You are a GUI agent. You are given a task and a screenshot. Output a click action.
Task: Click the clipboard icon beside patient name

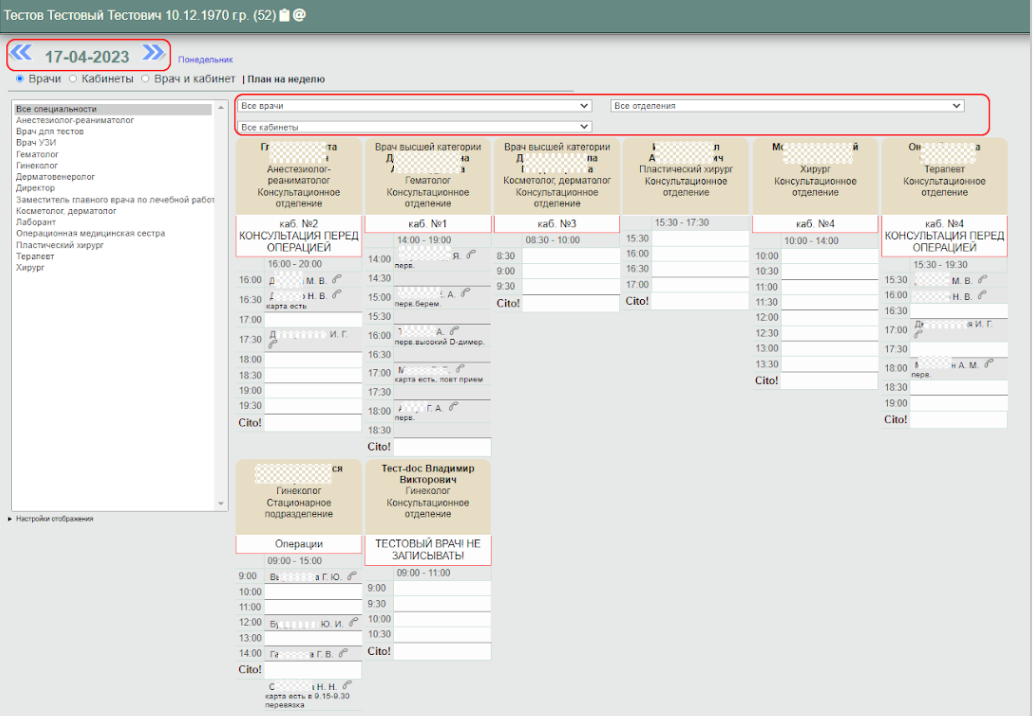(x=284, y=15)
